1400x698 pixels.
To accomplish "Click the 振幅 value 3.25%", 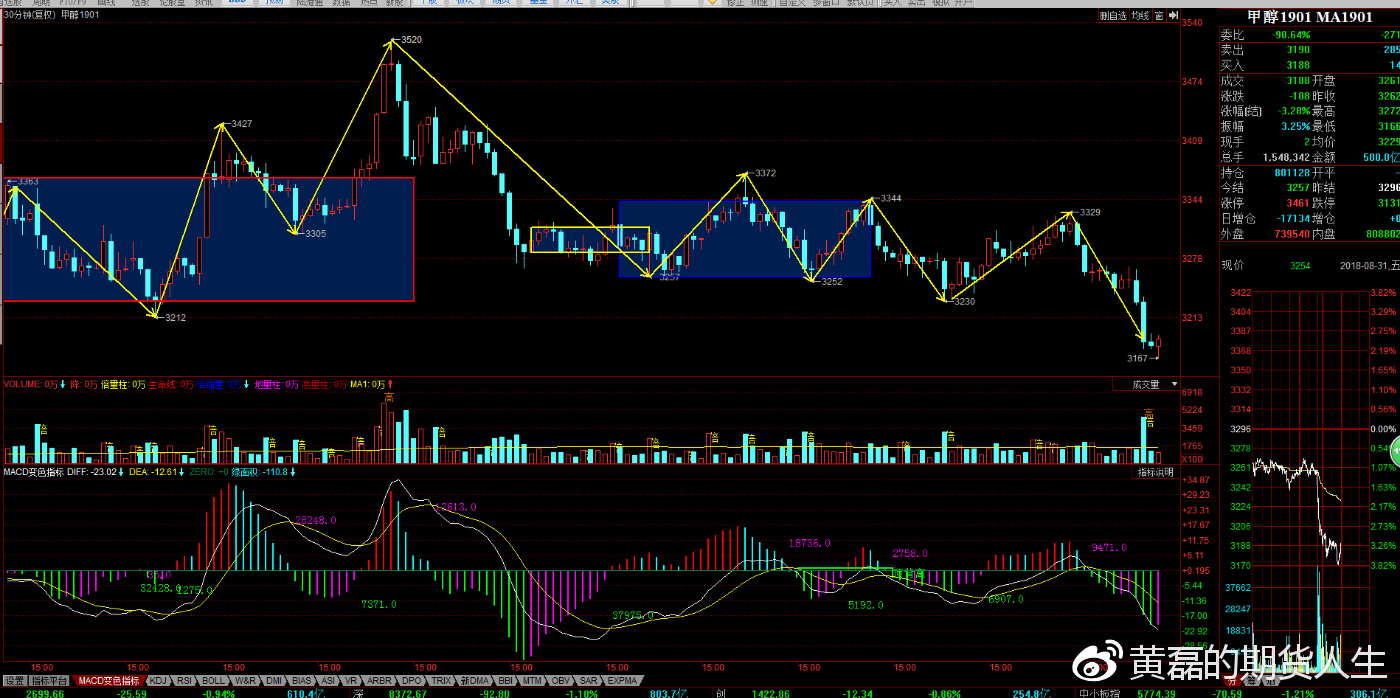I will (1296, 126).
